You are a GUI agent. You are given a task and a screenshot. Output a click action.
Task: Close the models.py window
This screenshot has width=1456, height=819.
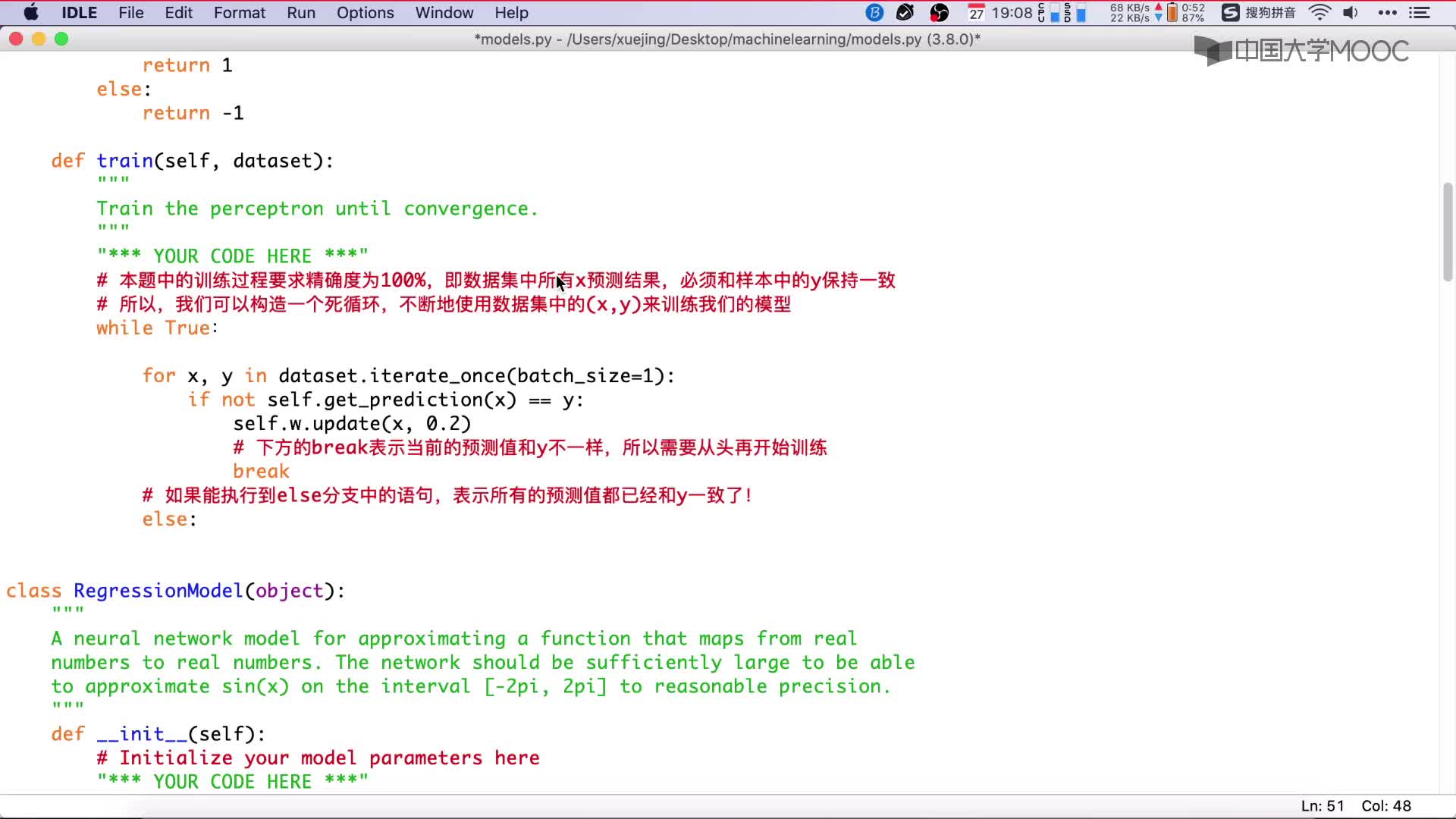[16, 39]
